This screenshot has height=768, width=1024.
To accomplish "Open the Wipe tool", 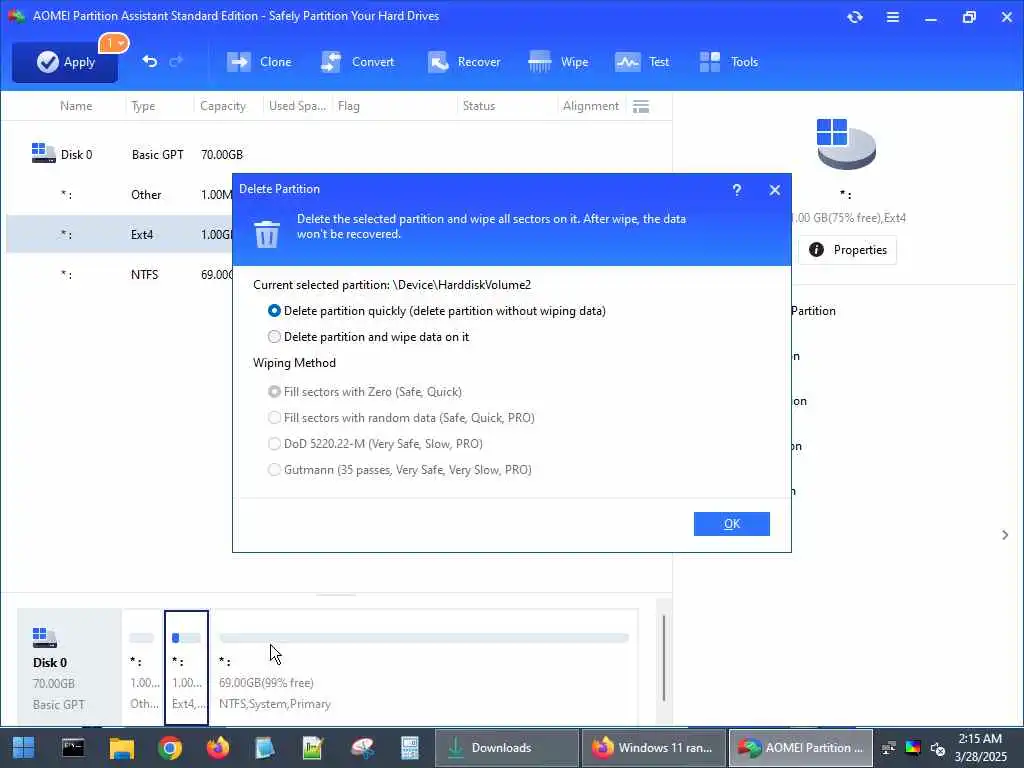I will pos(558,62).
